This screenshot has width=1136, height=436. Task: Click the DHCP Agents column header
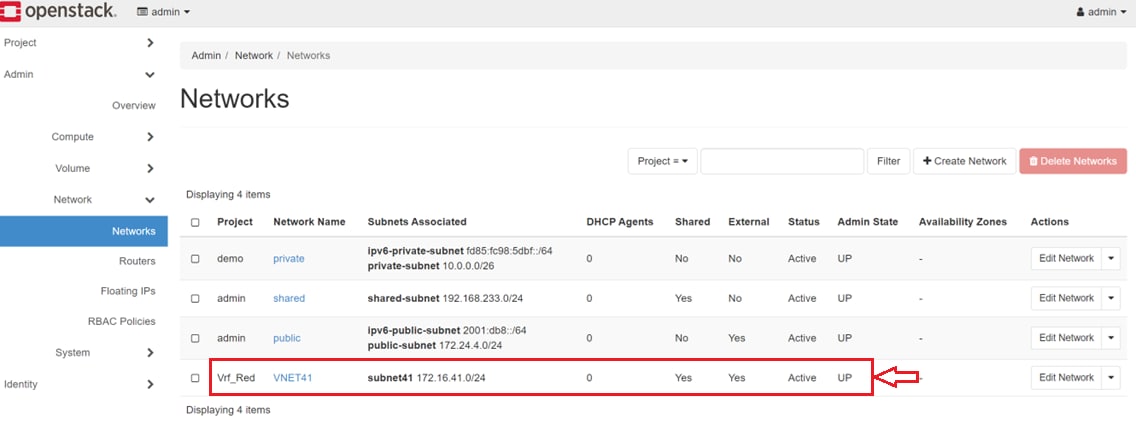620,222
